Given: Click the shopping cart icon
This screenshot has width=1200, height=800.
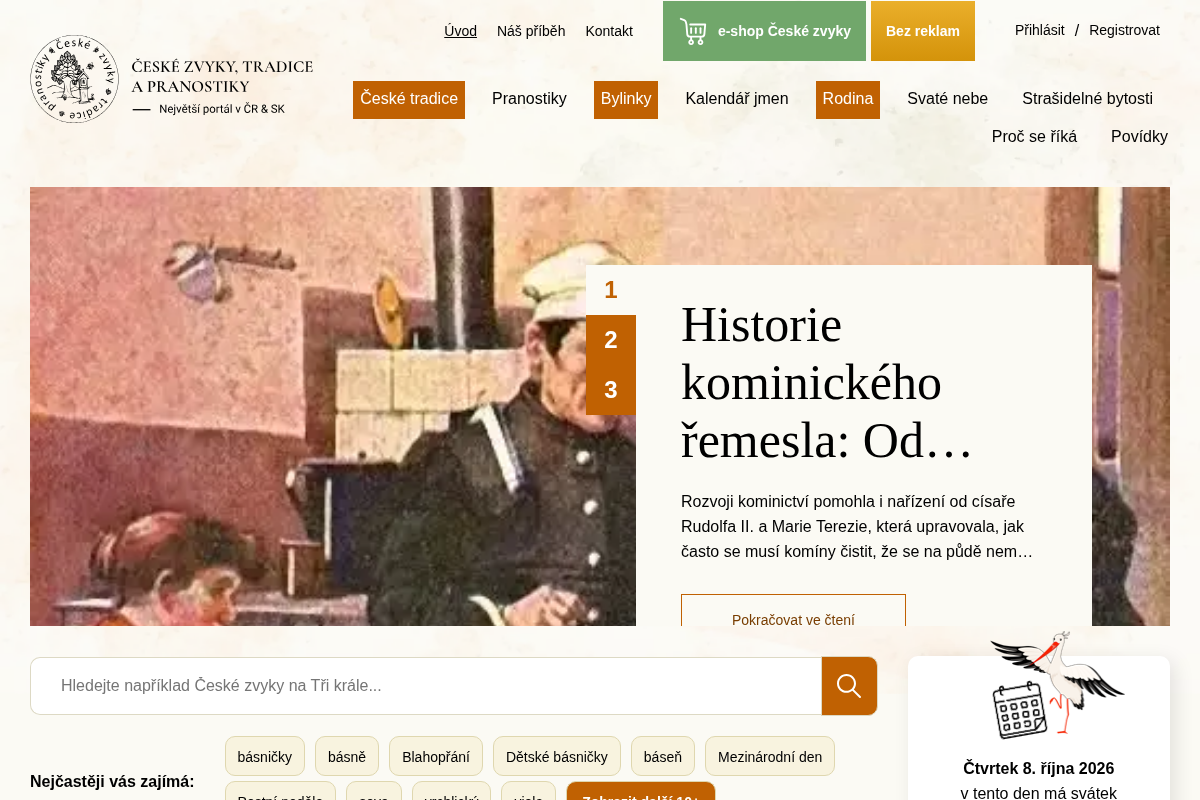Looking at the screenshot, I should coord(693,31).
